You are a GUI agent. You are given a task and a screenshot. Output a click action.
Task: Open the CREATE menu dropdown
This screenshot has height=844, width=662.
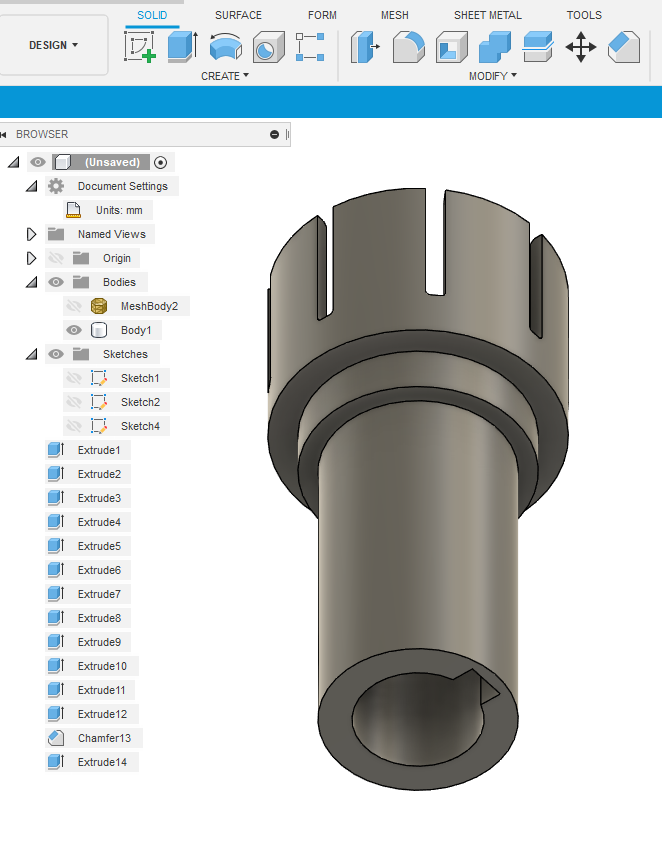click(x=225, y=76)
